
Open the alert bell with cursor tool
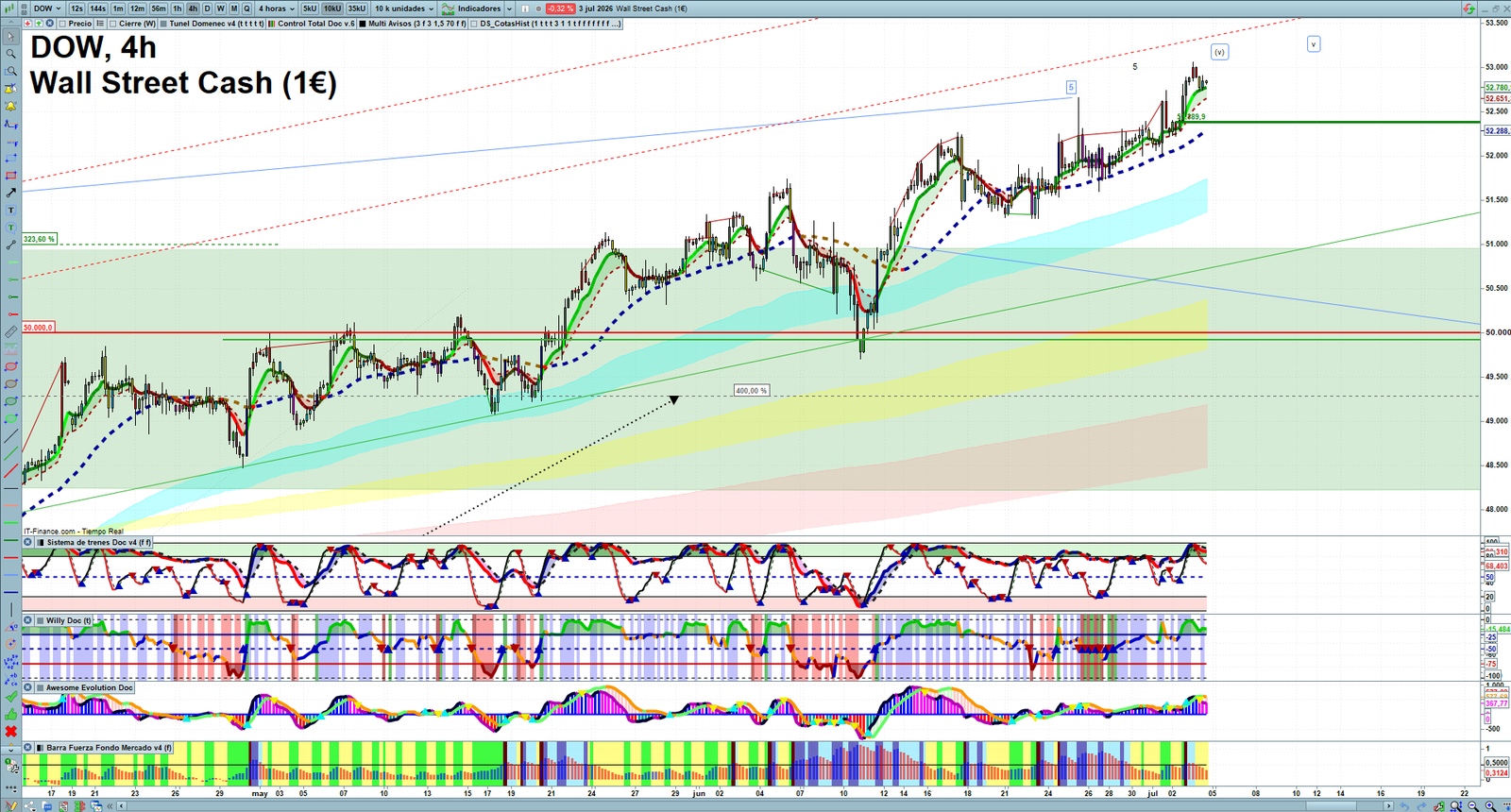[11, 89]
